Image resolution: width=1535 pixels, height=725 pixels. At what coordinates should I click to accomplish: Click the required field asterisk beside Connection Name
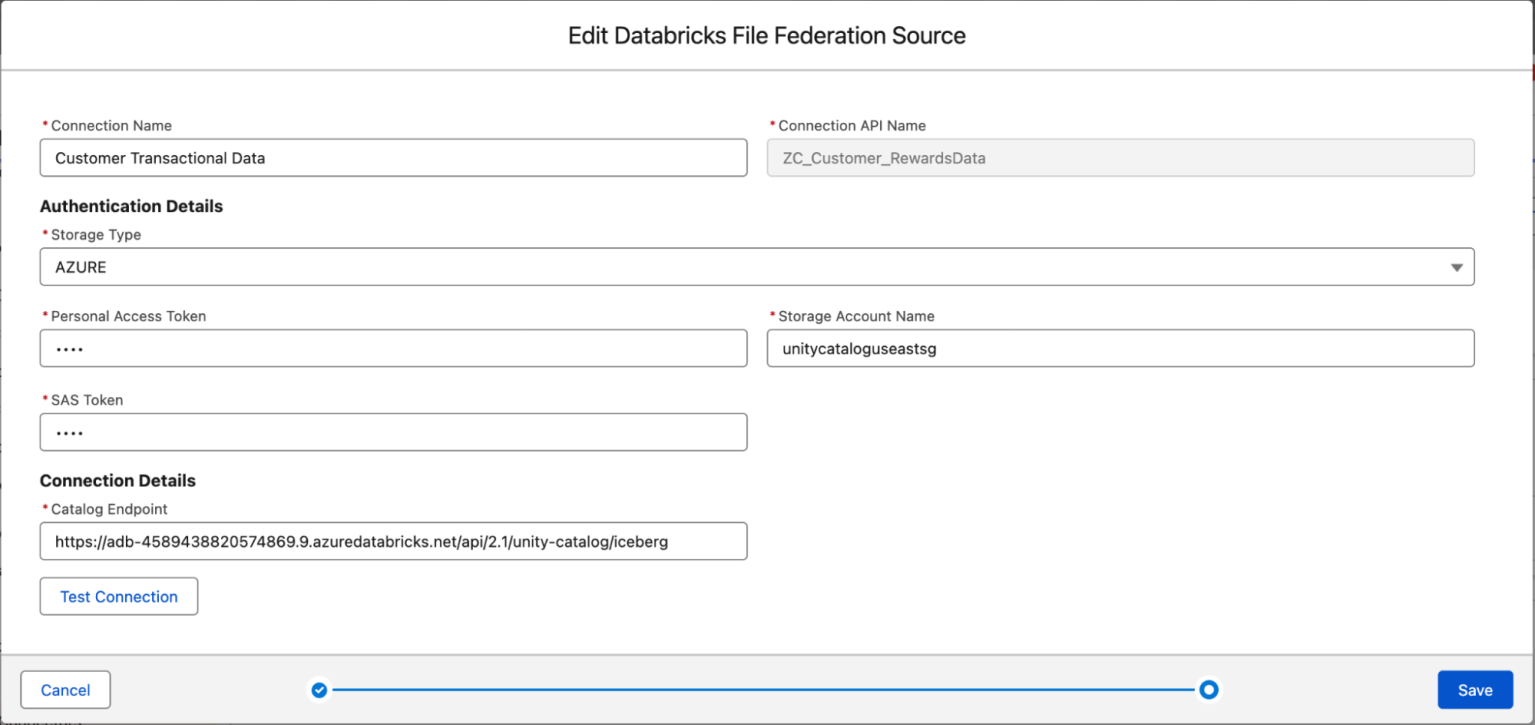(x=45, y=125)
